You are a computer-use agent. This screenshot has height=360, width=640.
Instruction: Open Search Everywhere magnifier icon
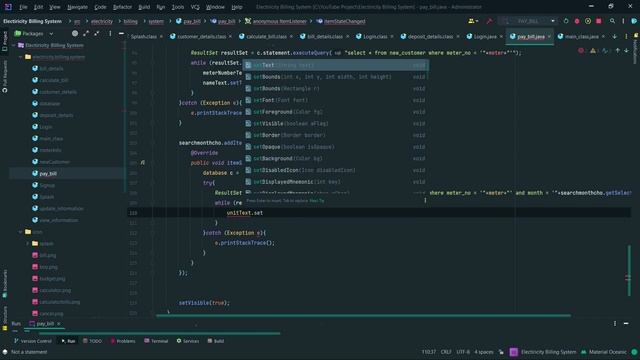coord(612,21)
